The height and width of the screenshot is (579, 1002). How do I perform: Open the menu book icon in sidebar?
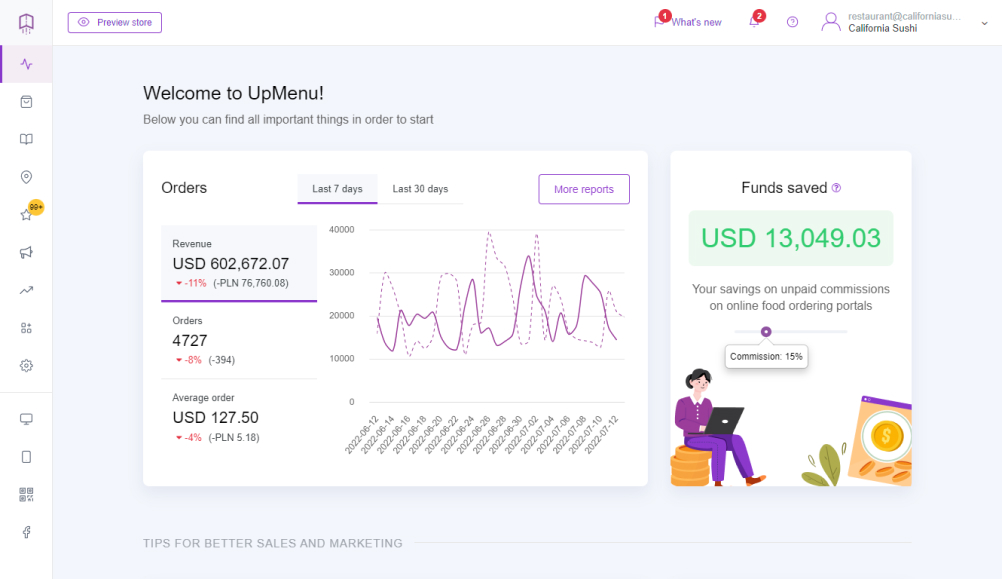click(x=26, y=139)
